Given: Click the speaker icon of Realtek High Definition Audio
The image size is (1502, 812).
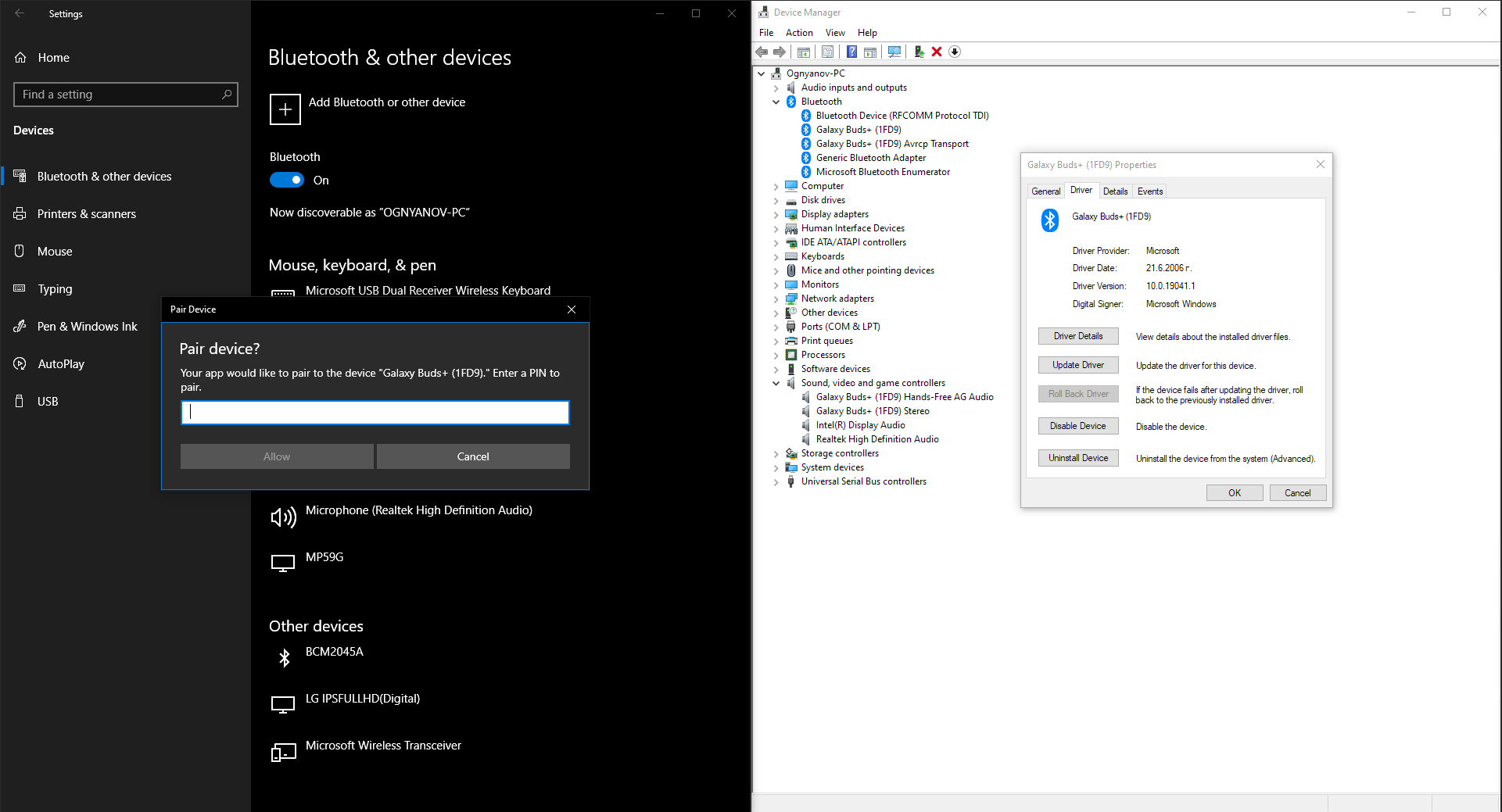Looking at the screenshot, I should pos(806,439).
